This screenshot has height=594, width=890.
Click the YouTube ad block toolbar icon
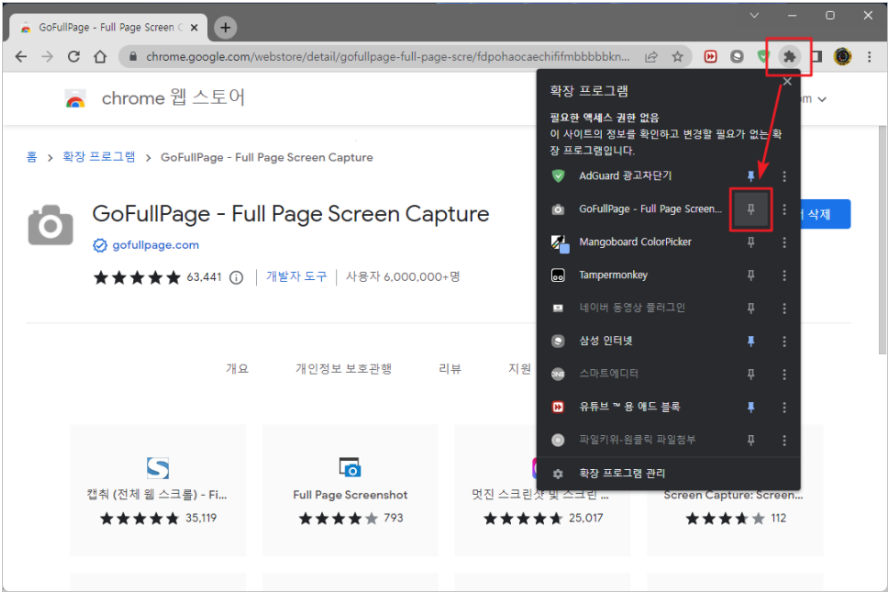710,56
